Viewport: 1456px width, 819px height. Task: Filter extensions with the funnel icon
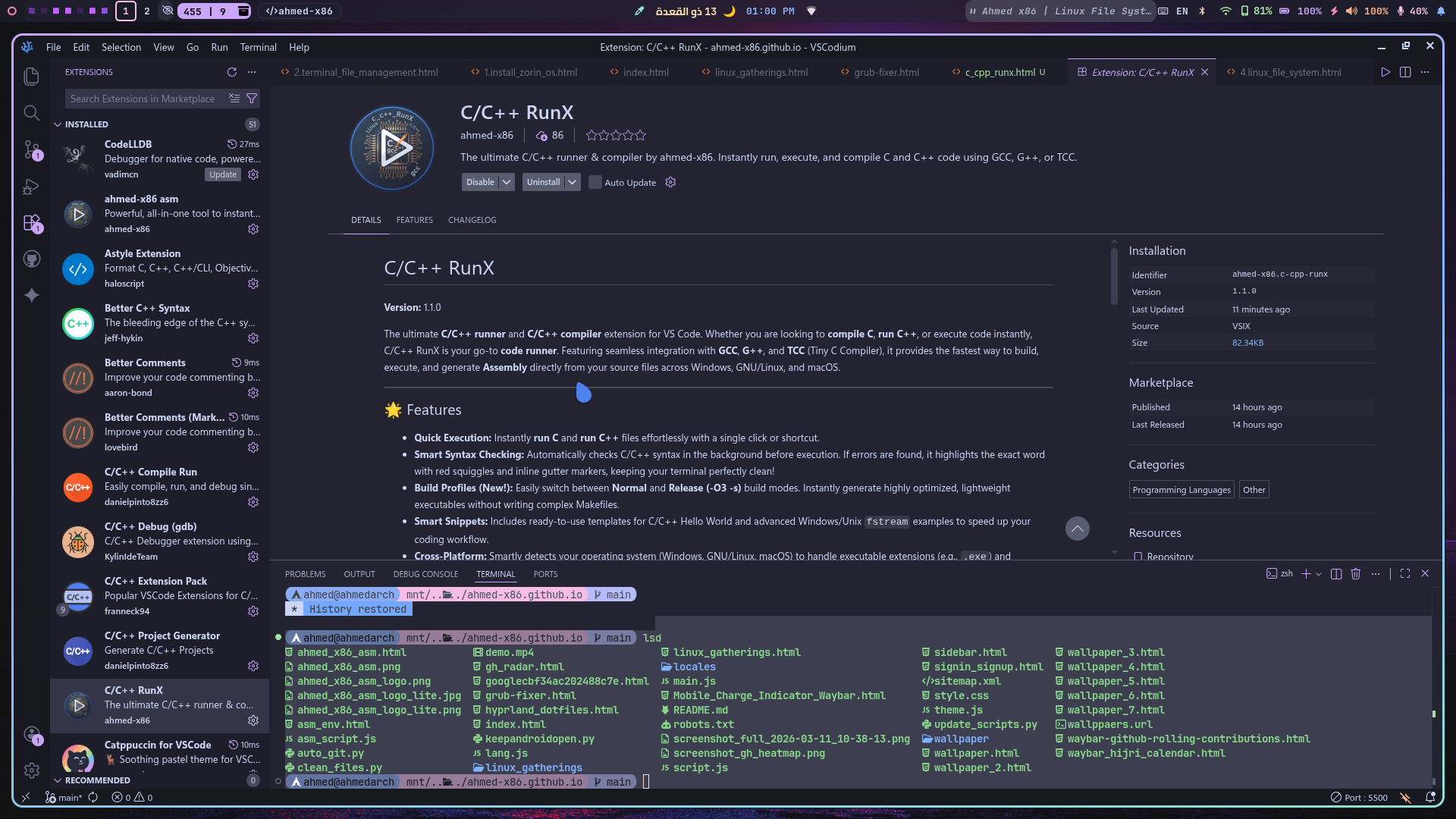(x=252, y=99)
